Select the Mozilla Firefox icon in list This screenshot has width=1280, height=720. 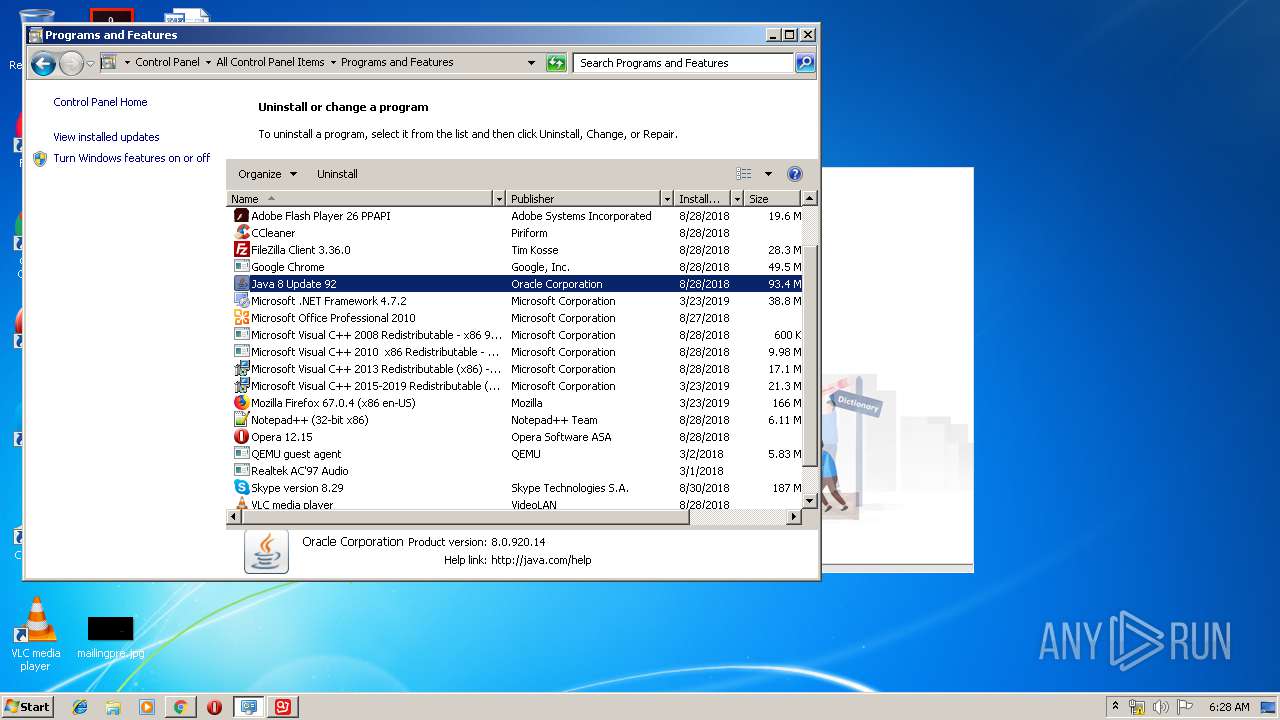point(241,403)
